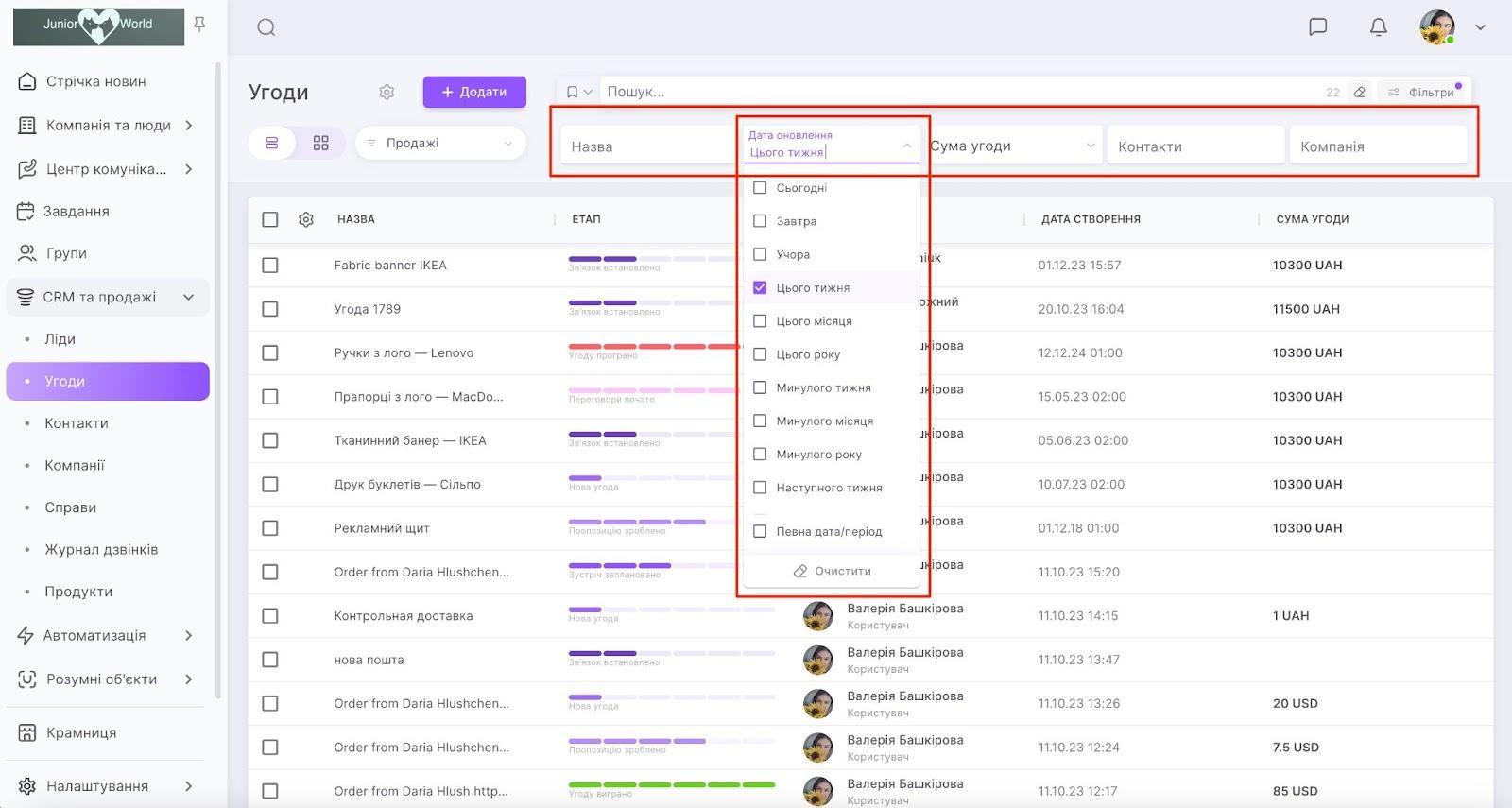Go to Ліди in the sidebar
The height and width of the screenshot is (808, 1512).
tap(60, 339)
